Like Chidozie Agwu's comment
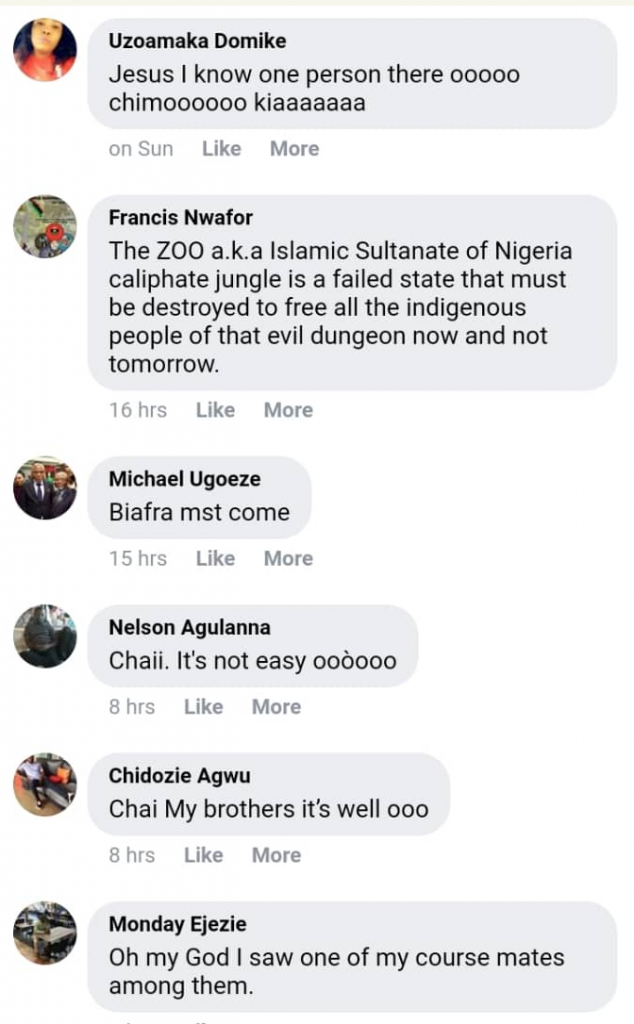This screenshot has width=634, height=1024. 203,855
